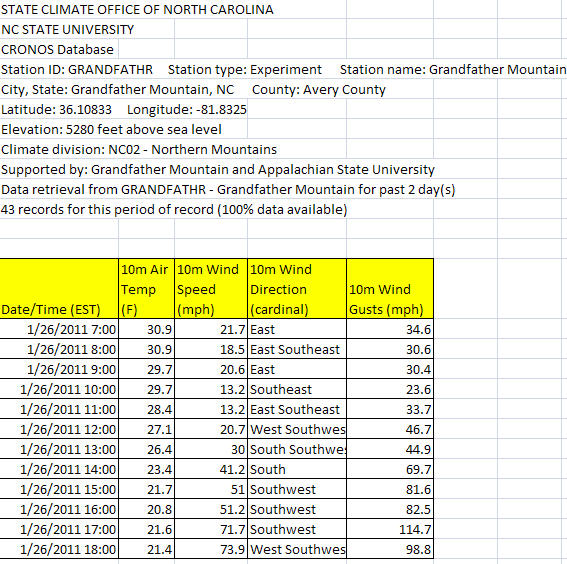Click the gust value 69.7
The image size is (567, 564).
pos(390,469)
